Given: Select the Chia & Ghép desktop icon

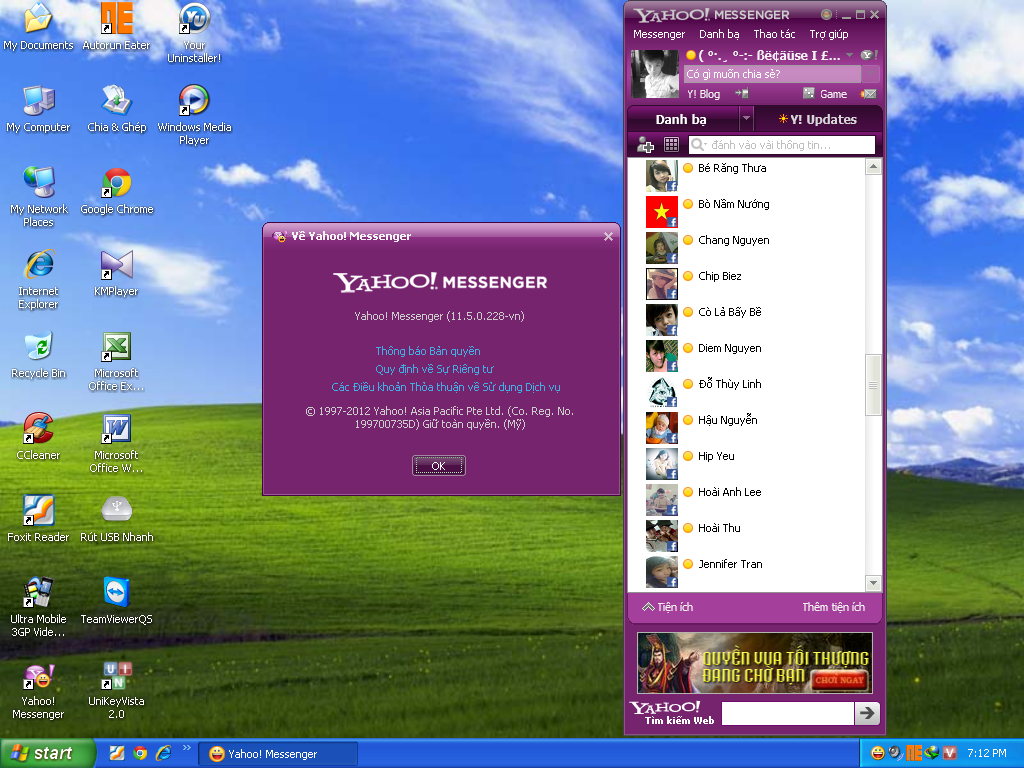Looking at the screenshot, I should coord(116,109).
